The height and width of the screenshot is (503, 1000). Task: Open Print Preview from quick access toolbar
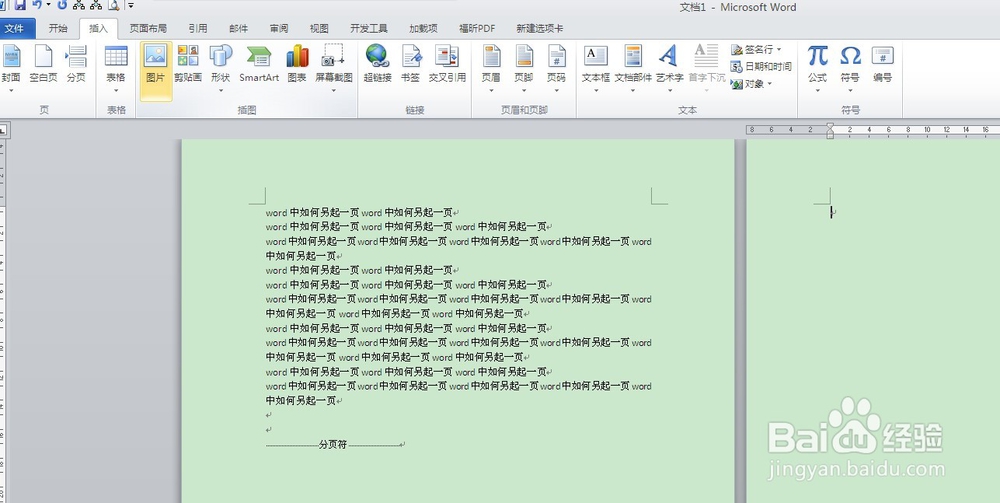[x=114, y=5]
